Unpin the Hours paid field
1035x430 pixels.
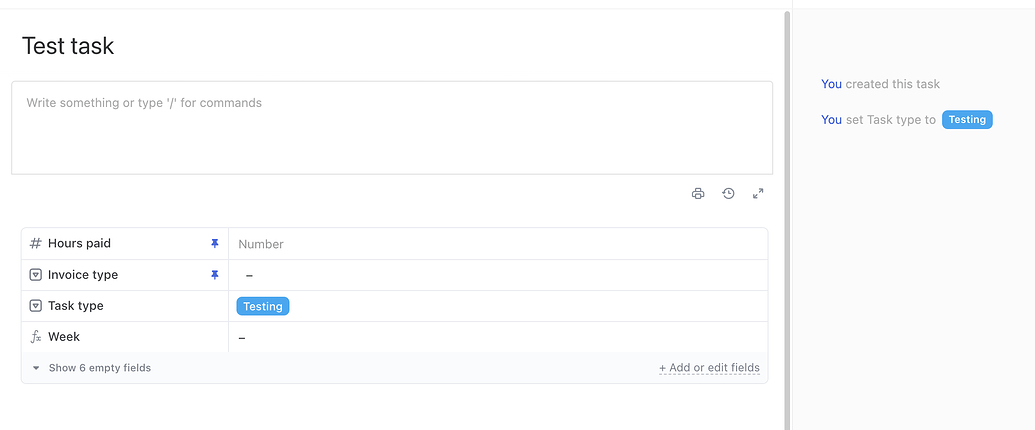214,244
